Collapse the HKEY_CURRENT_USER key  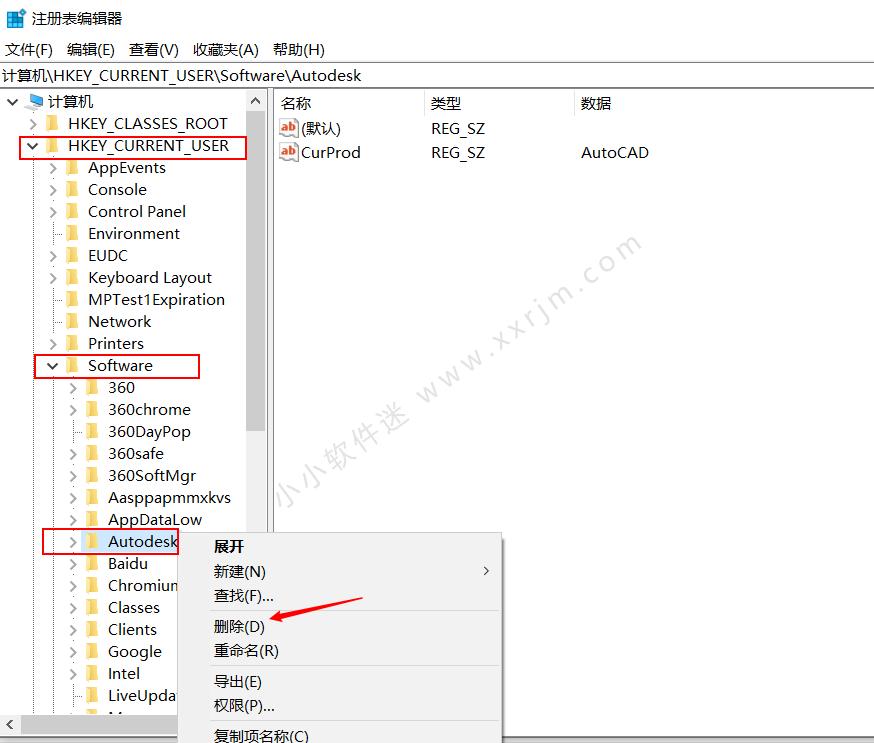pos(33,146)
